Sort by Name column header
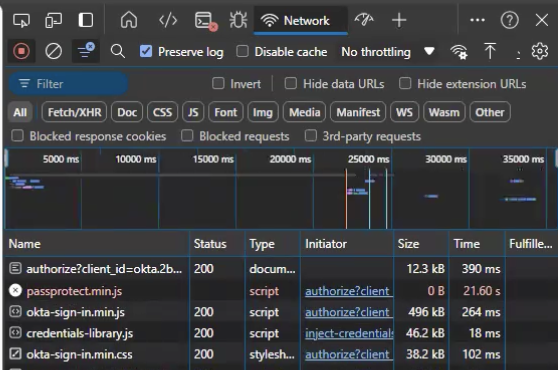 [96, 244]
